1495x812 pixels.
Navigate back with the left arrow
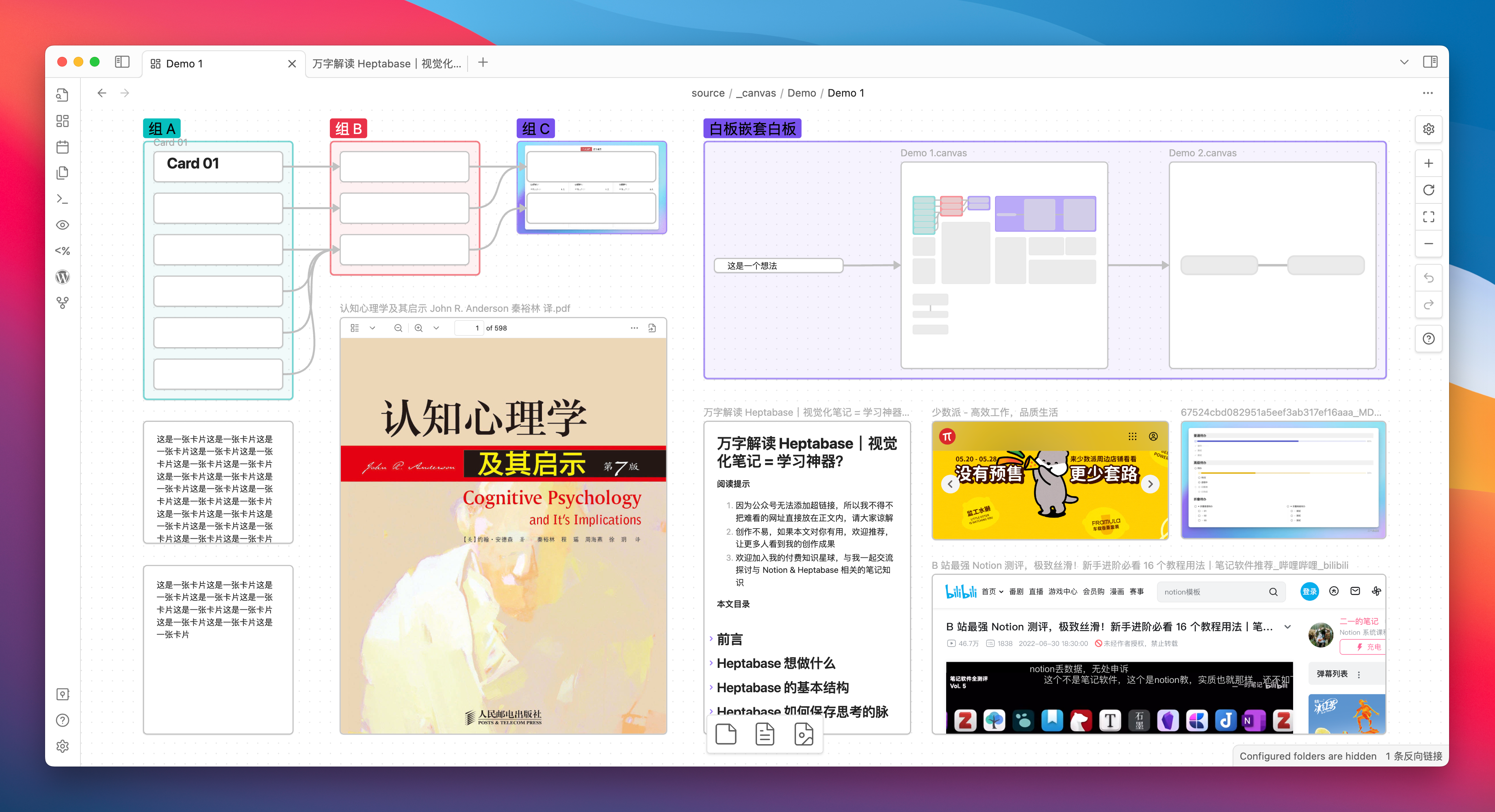point(102,93)
